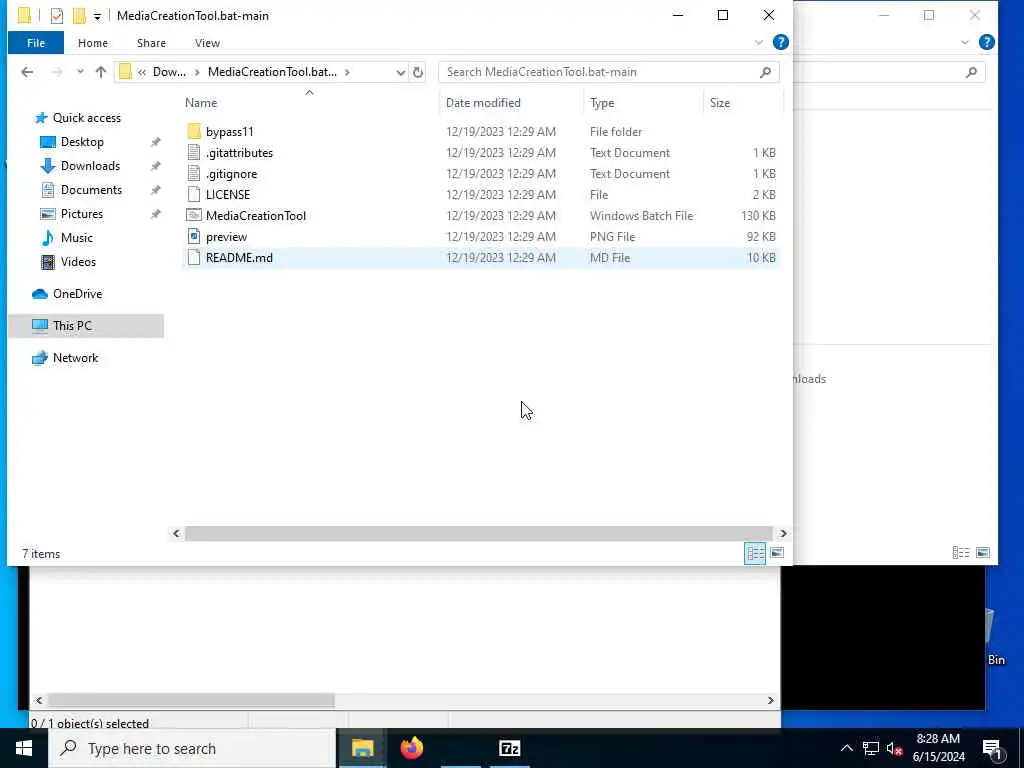1024x768 pixels.
Task: Click search icon in background Explorer window
Action: pos(971,72)
